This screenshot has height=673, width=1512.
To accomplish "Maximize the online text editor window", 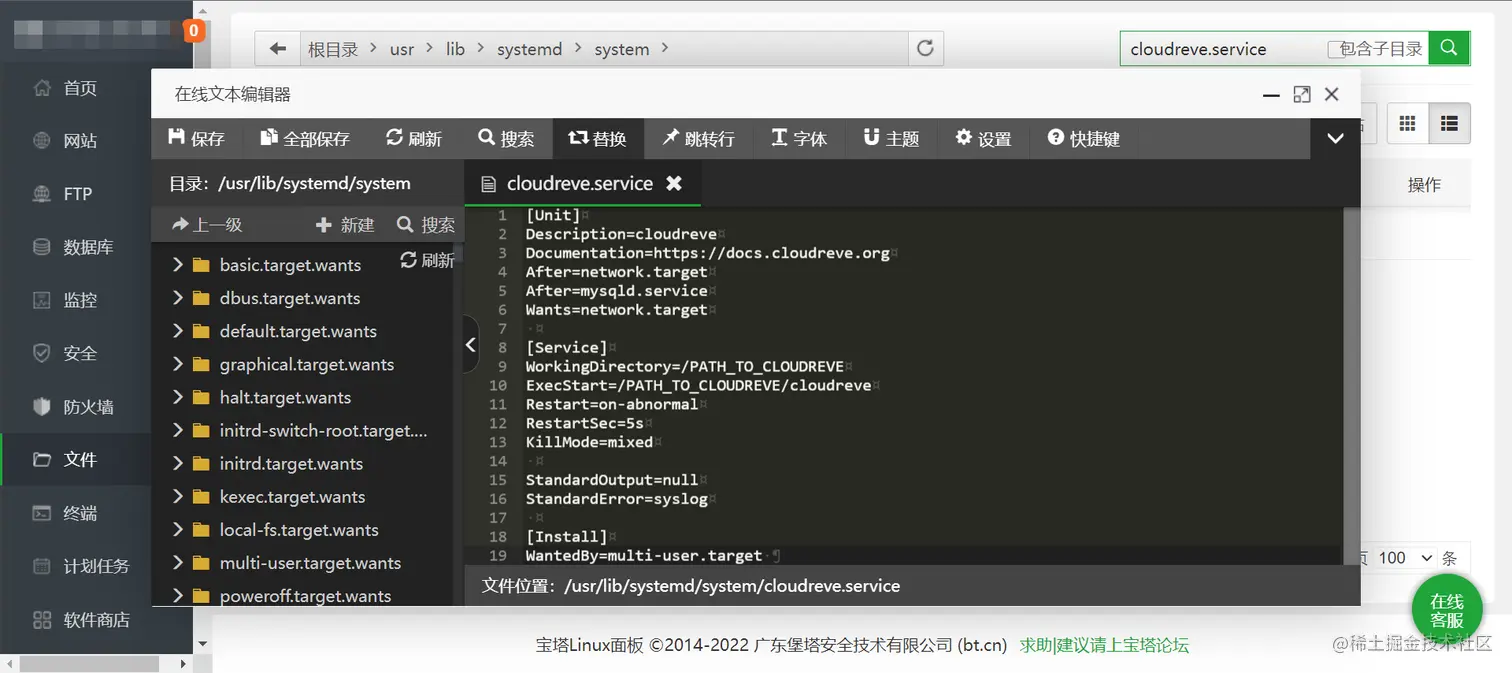I will (x=1301, y=94).
